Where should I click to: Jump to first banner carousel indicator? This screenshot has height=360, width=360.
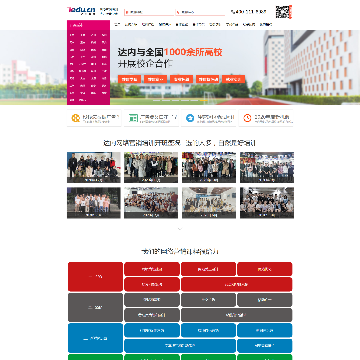[x=157, y=100]
